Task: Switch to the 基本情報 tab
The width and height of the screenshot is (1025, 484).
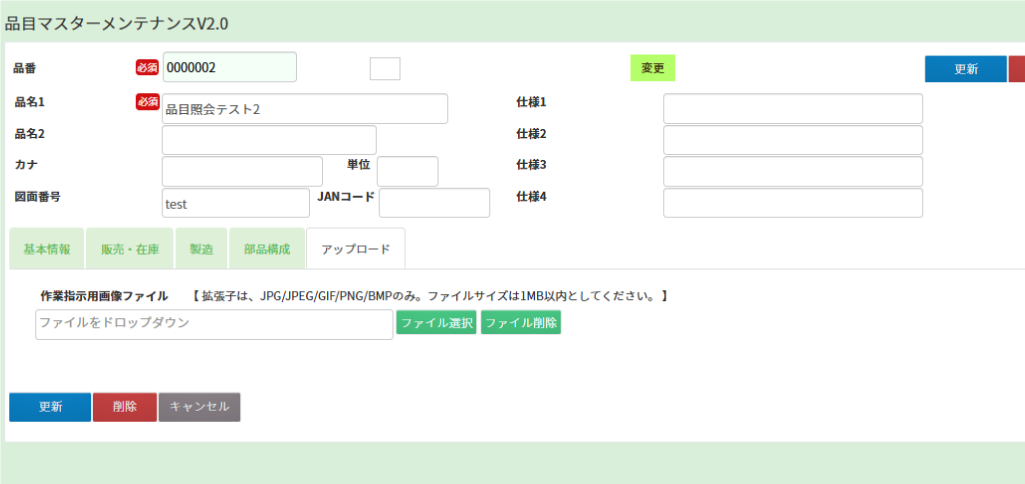Action: point(47,249)
